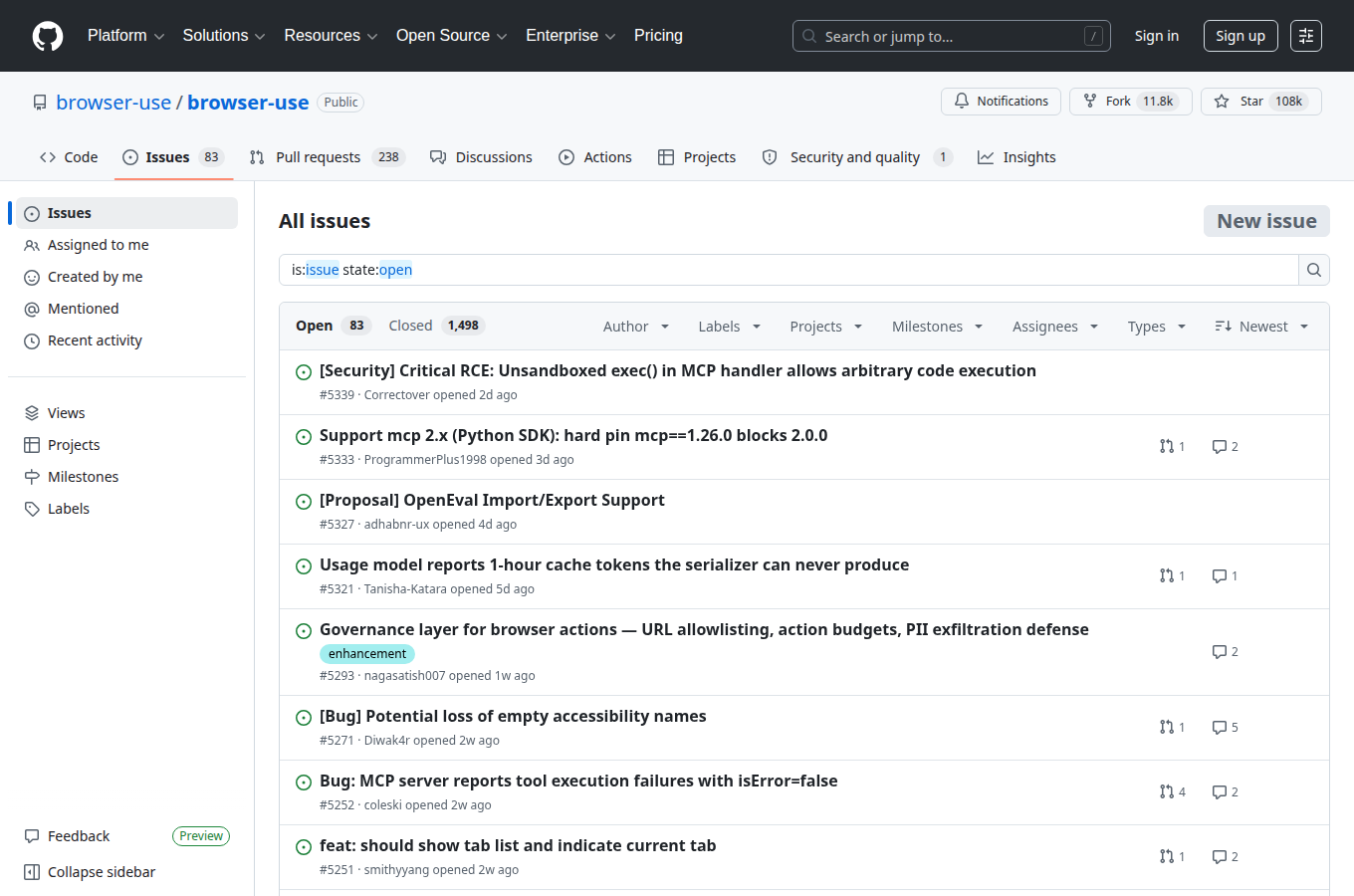Screen dimensions: 1354x896
Task: Open the Types filter dropdown
Action: (1157, 327)
